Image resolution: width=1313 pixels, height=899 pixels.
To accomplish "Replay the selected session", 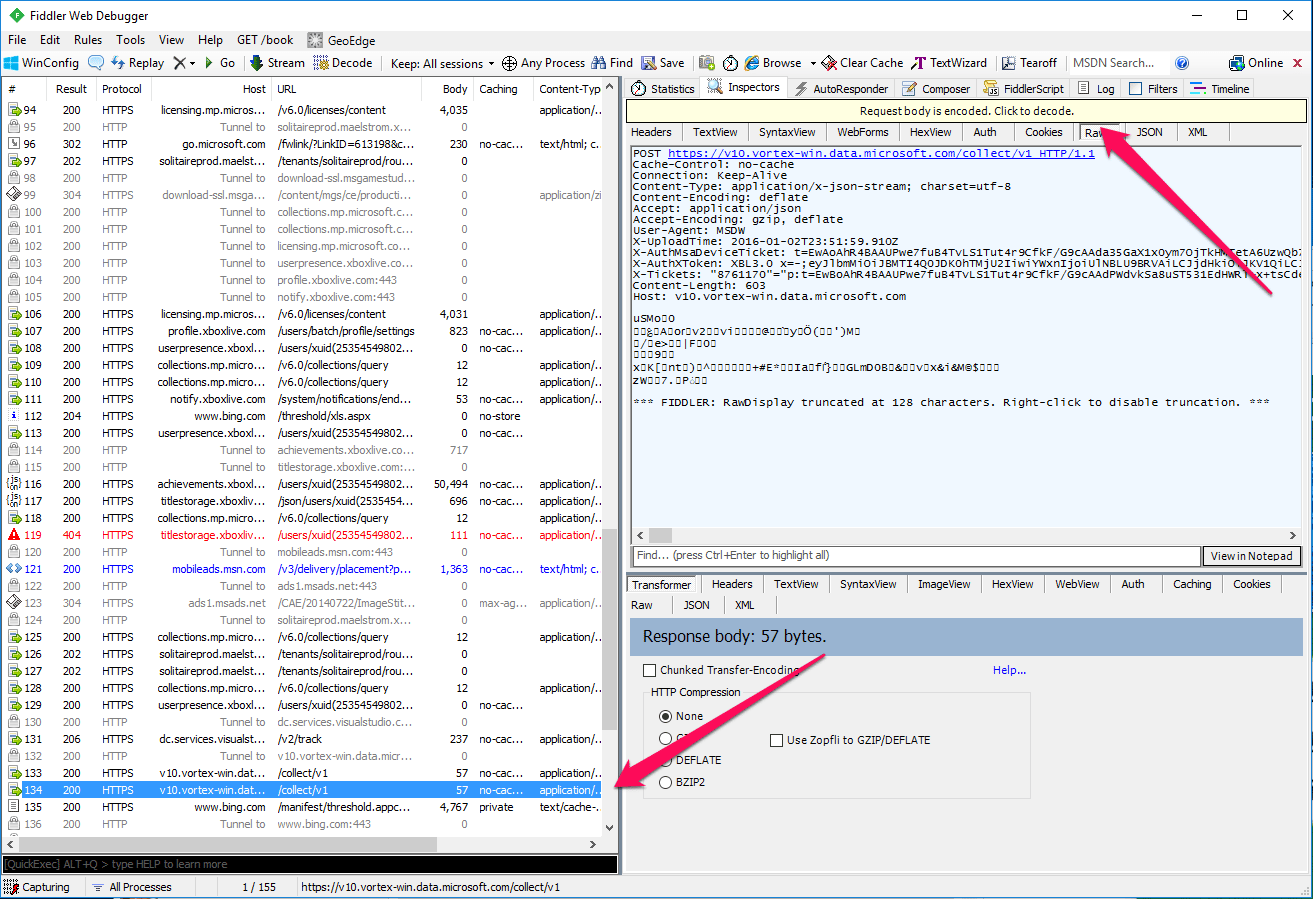I will [x=137, y=63].
